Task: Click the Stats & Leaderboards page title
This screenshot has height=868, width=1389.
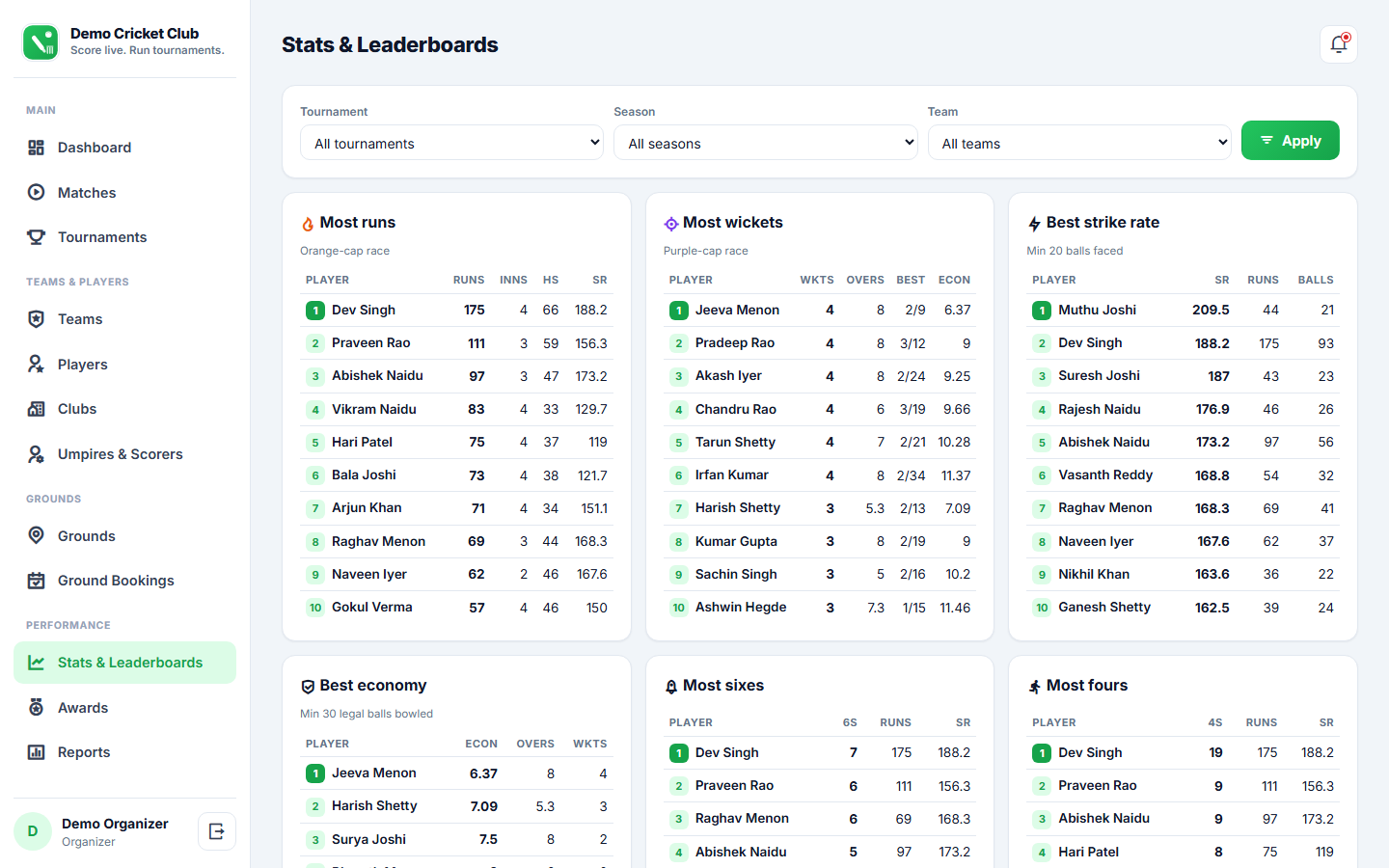Action: pyautogui.click(x=390, y=44)
